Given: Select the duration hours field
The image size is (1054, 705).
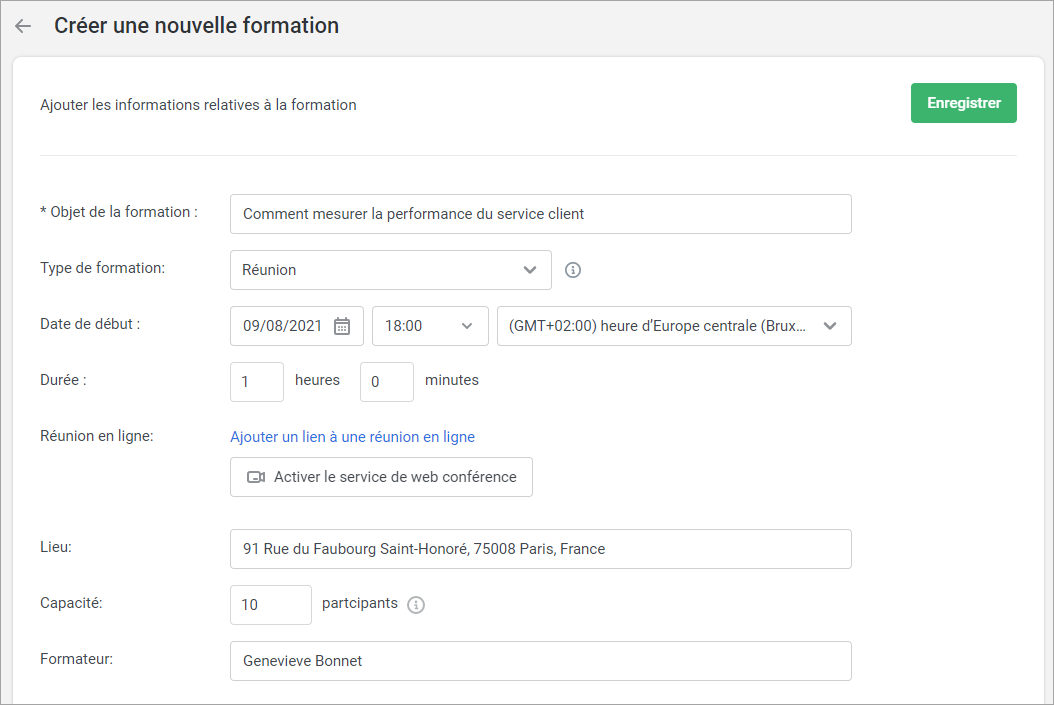Looking at the screenshot, I should pyautogui.click(x=256, y=382).
